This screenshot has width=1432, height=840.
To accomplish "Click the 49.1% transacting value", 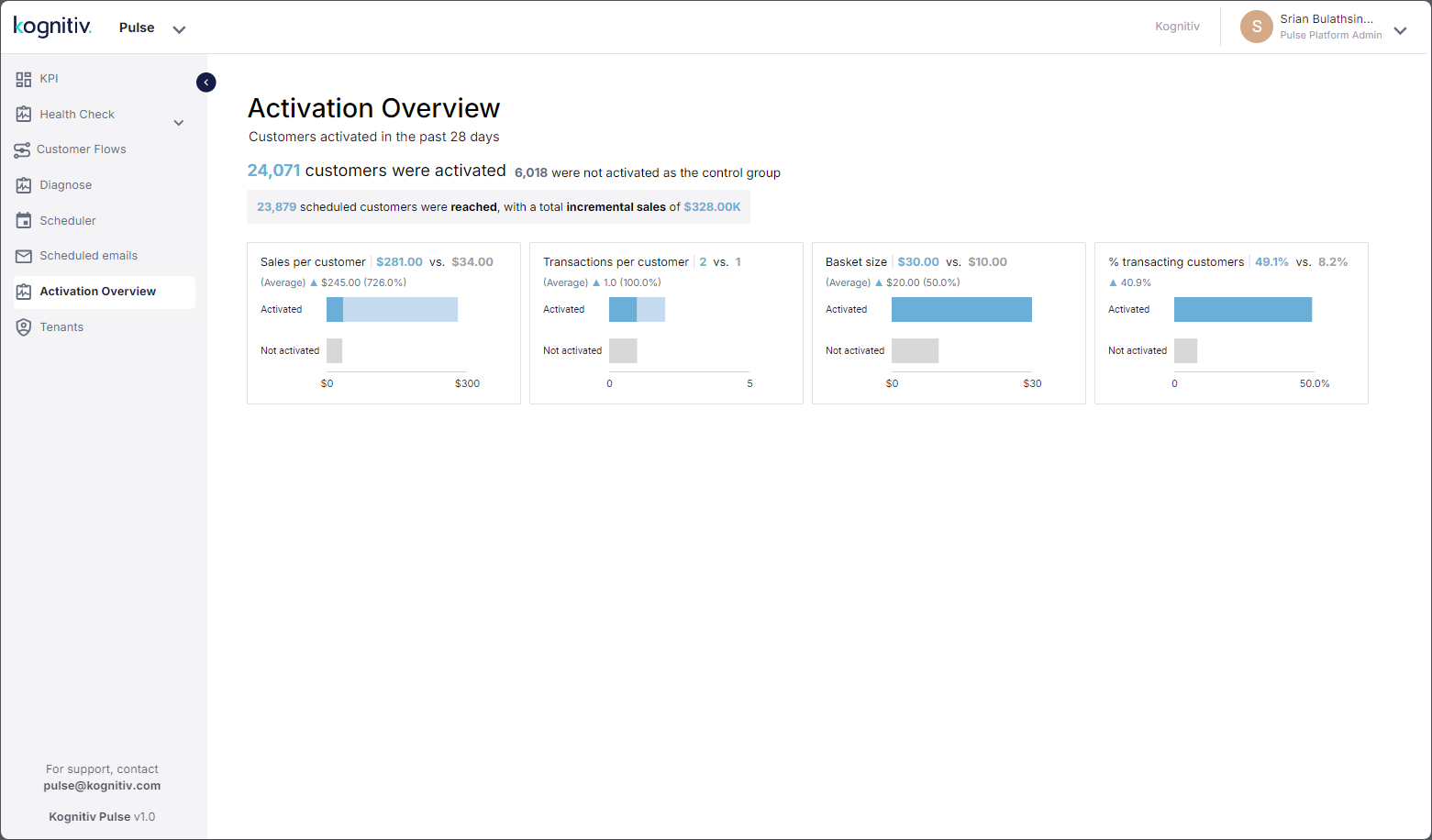I will coord(1271,262).
